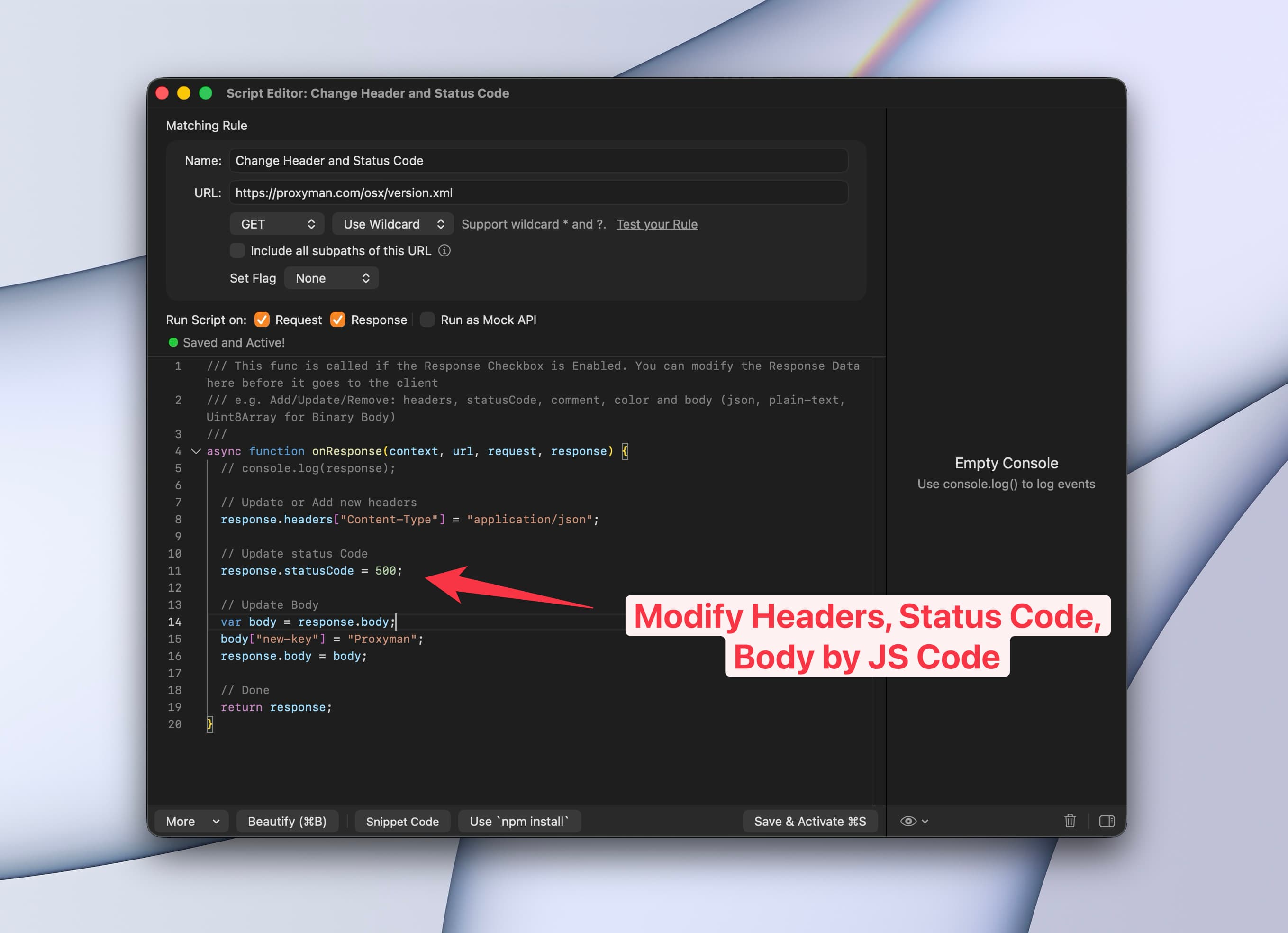The height and width of the screenshot is (933, 1288).
Task: Click the line 'return response;'
Action: tap(276, 707)
